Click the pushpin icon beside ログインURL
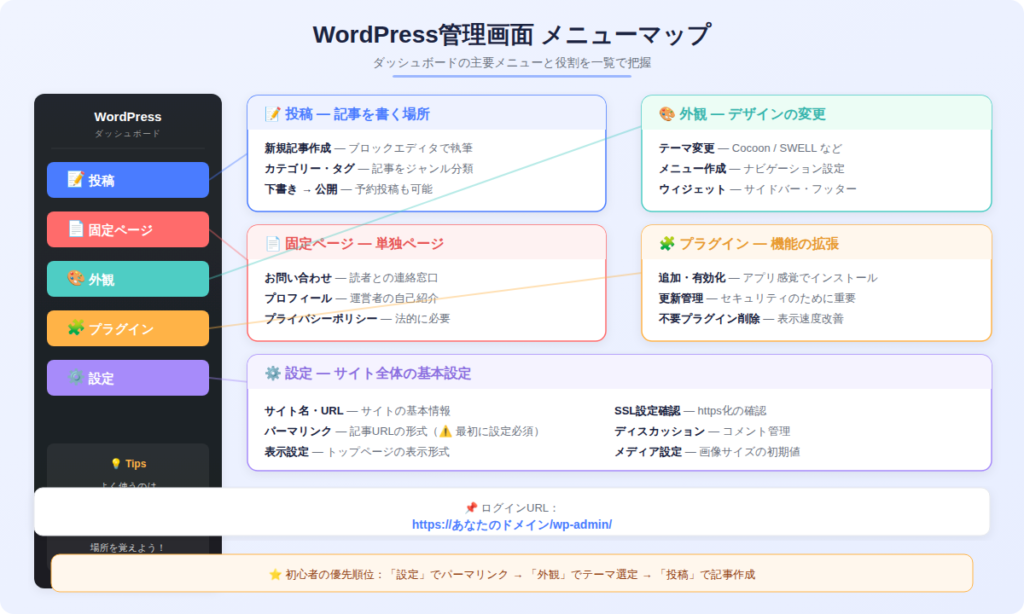Screen dimensions: 1024x614 (x=471, y=508)
